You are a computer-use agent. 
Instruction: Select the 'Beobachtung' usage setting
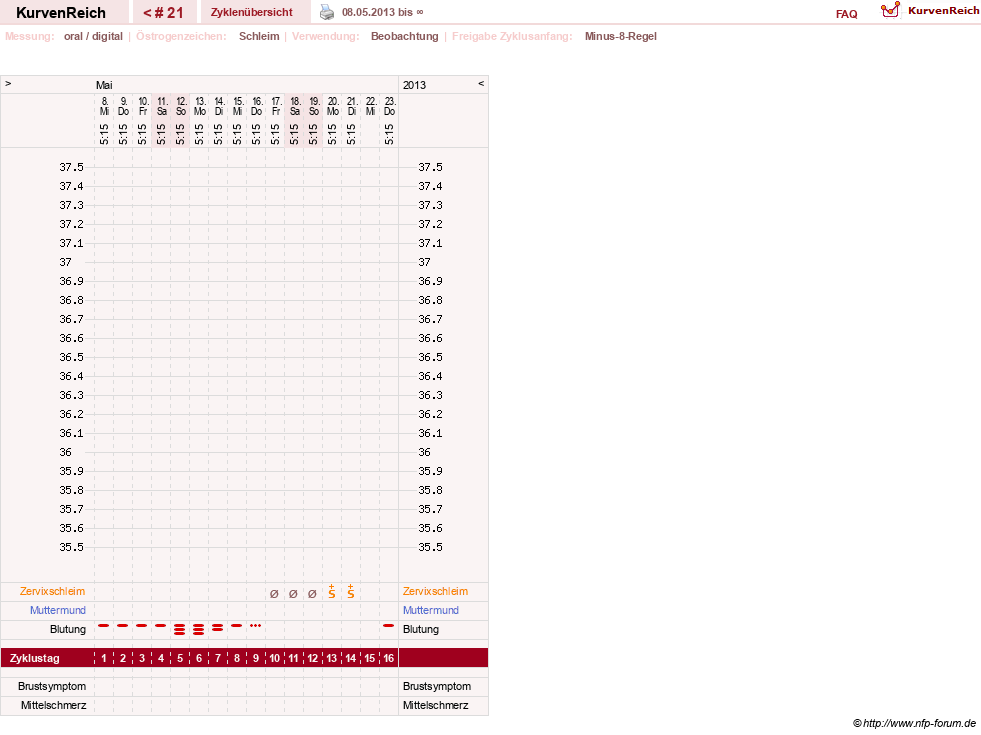pos(405,36)
